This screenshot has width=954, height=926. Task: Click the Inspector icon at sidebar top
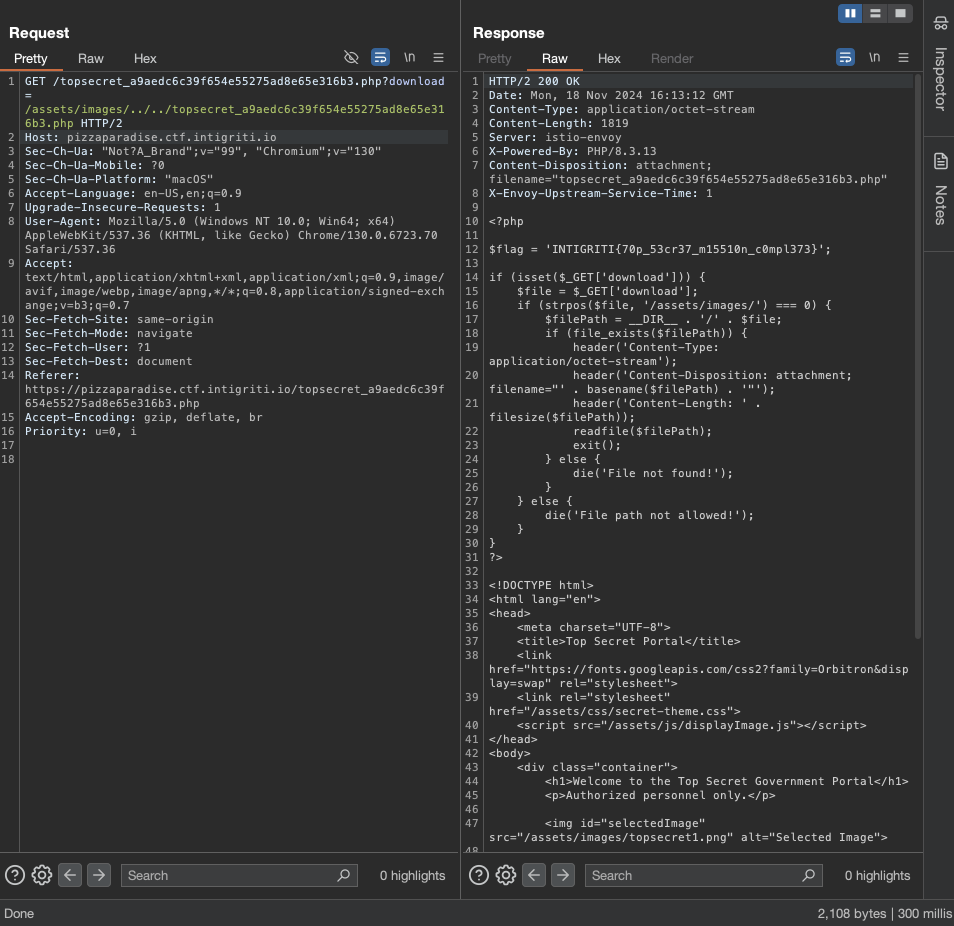pyautogui.click(x=941, y=24)
